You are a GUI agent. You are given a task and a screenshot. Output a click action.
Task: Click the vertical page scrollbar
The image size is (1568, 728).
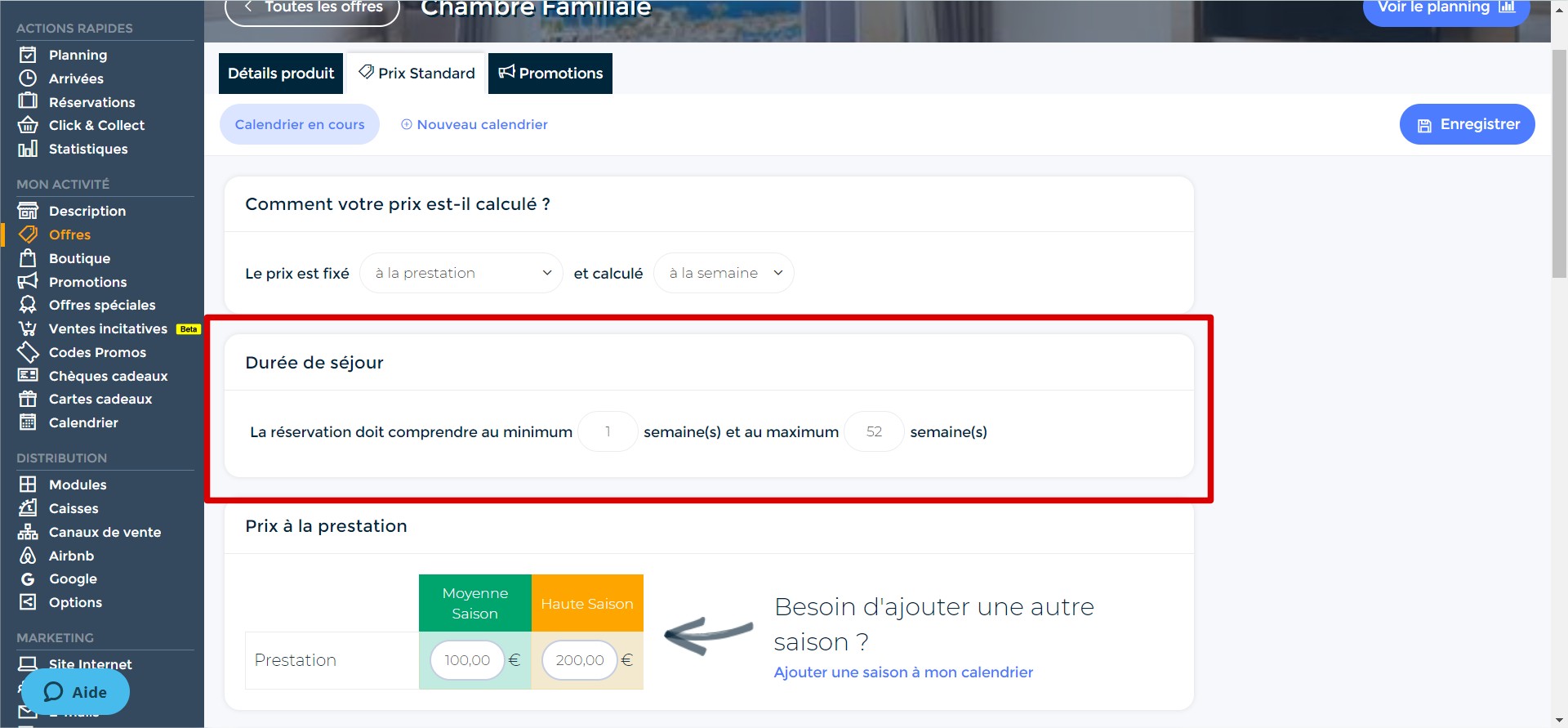tap(1559, 163)
